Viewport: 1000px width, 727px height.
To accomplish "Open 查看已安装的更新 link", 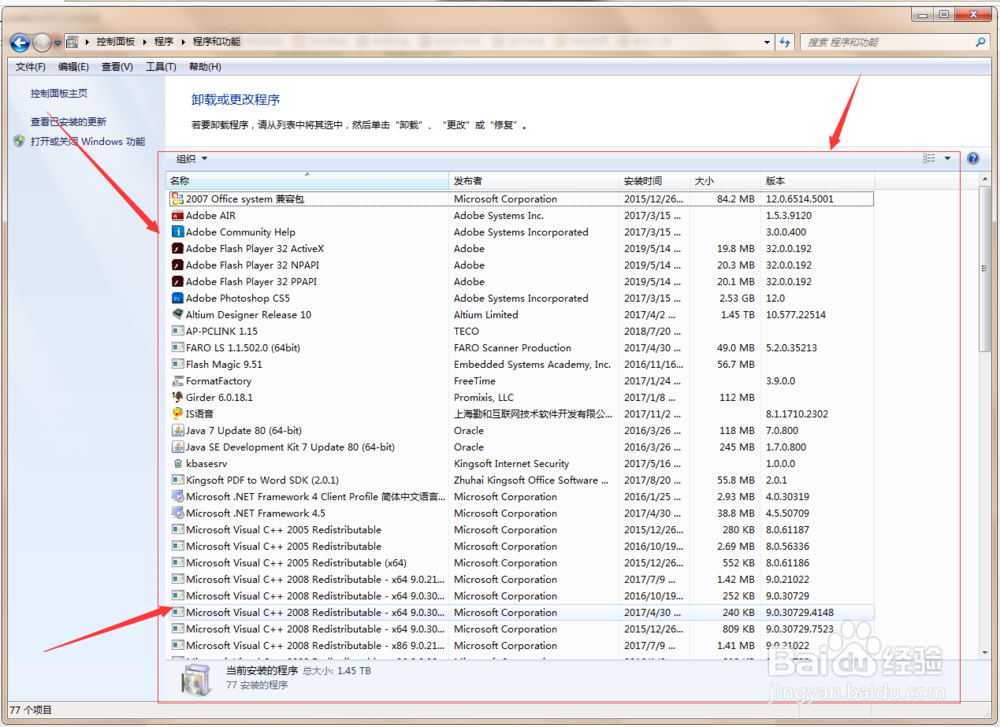I will point(68,122).
